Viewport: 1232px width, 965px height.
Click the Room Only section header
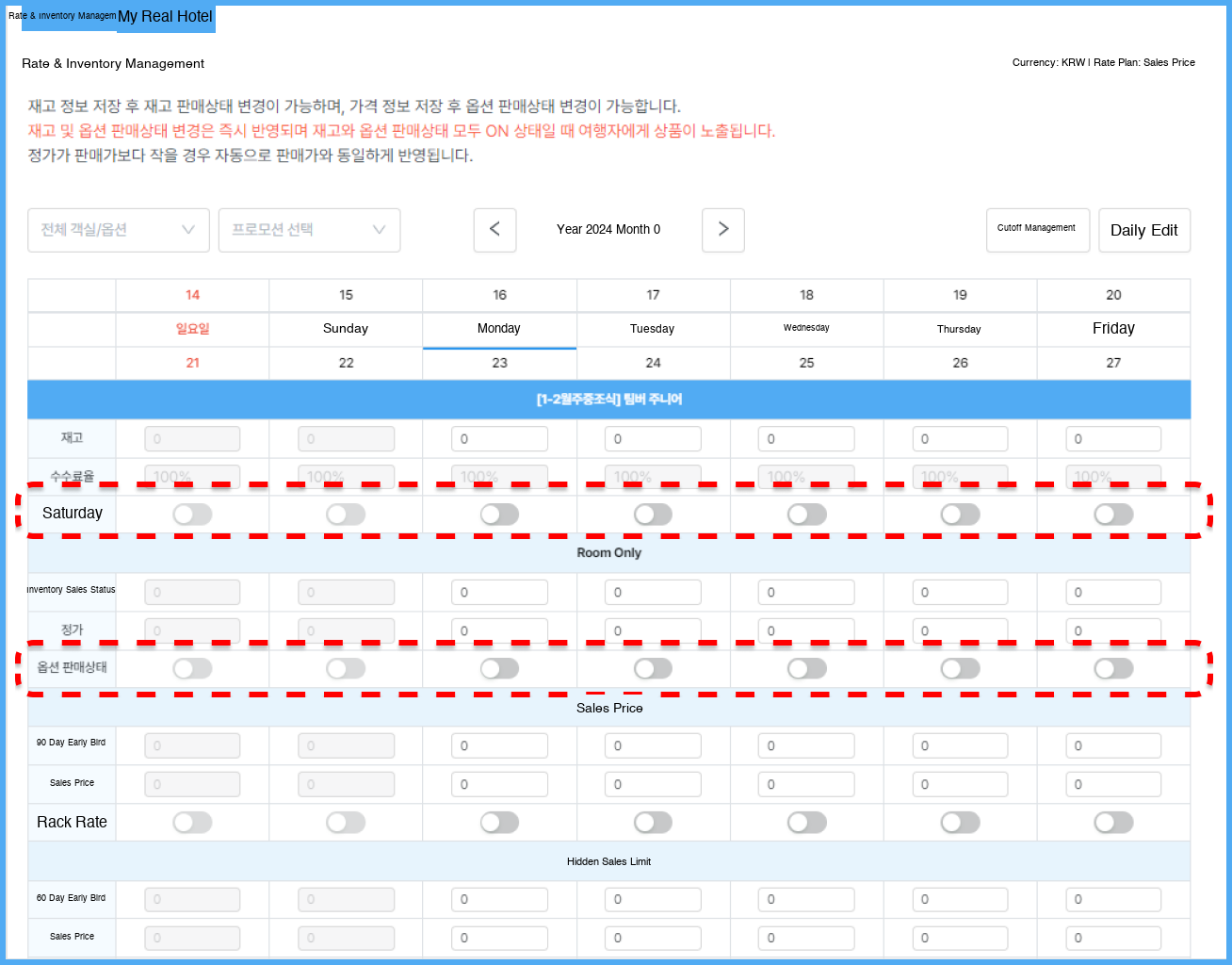[609, 553]
